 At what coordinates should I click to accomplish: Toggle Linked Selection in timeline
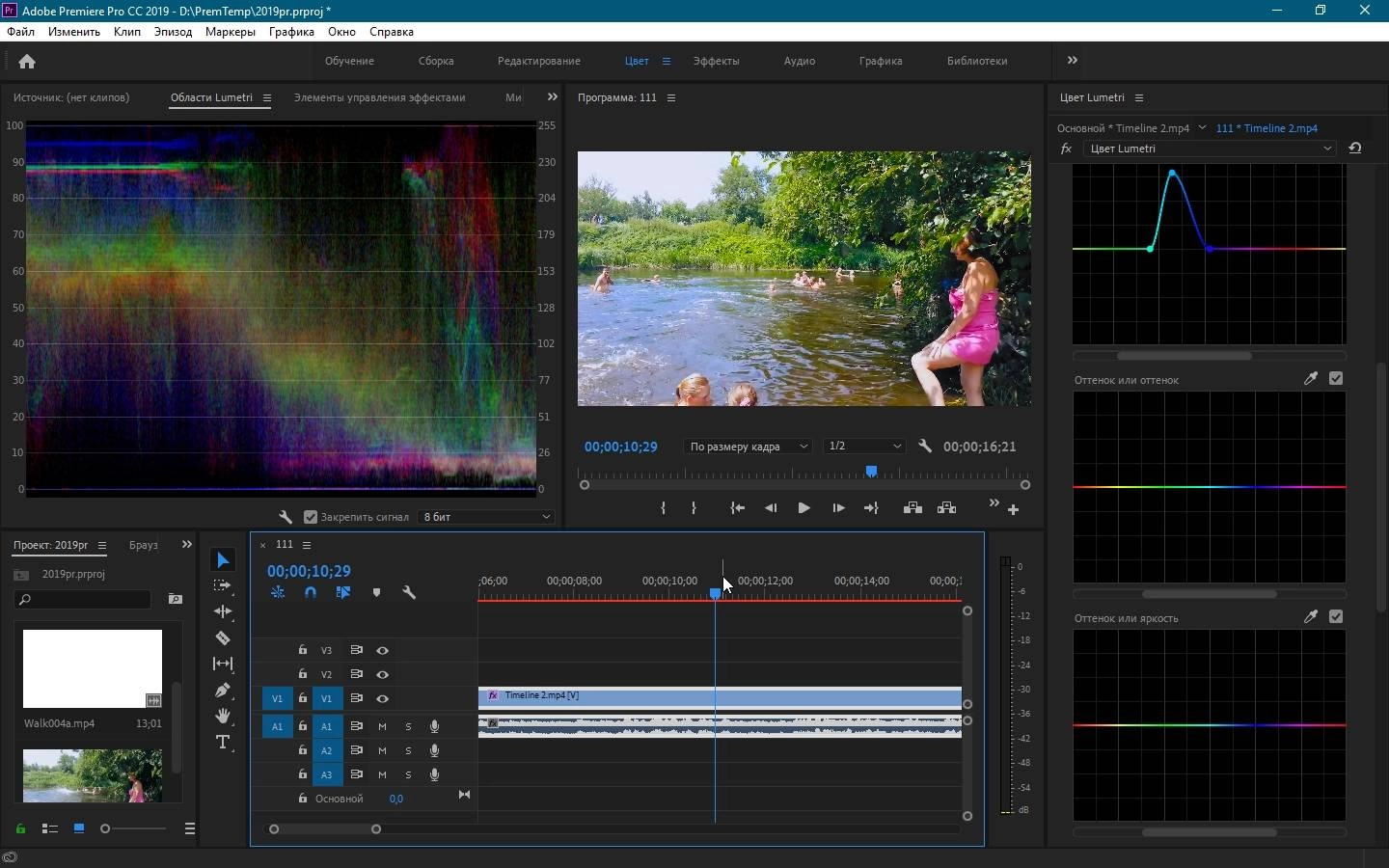point(343,592)
